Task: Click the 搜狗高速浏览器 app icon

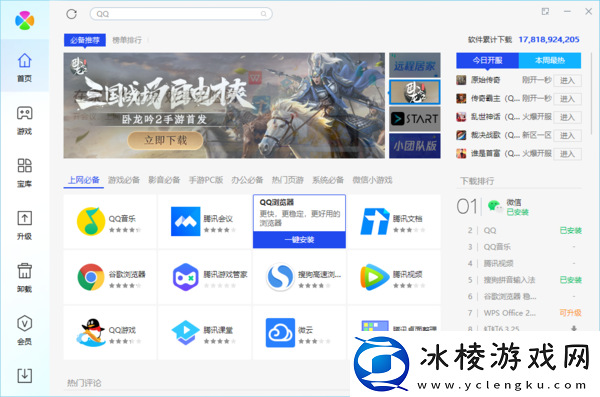Action: [x=280, y=277]
